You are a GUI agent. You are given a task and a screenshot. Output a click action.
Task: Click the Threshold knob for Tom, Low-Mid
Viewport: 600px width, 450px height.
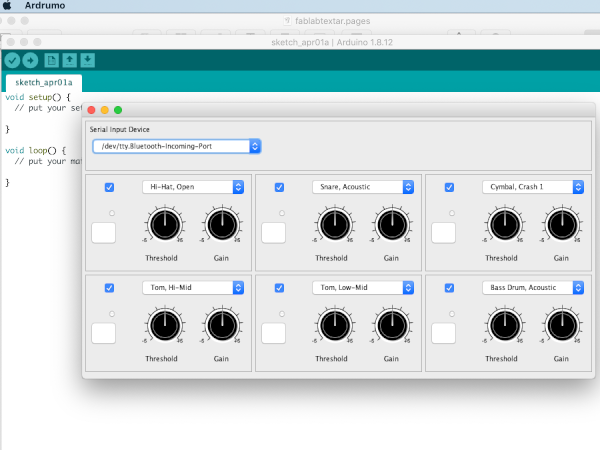[335, 326]
